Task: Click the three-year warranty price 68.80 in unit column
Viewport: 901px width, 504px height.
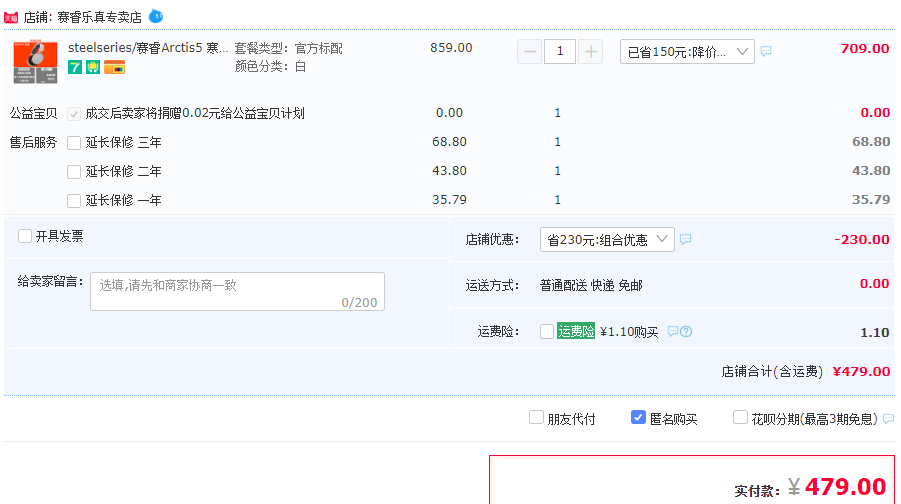Action: coord(449,142)
